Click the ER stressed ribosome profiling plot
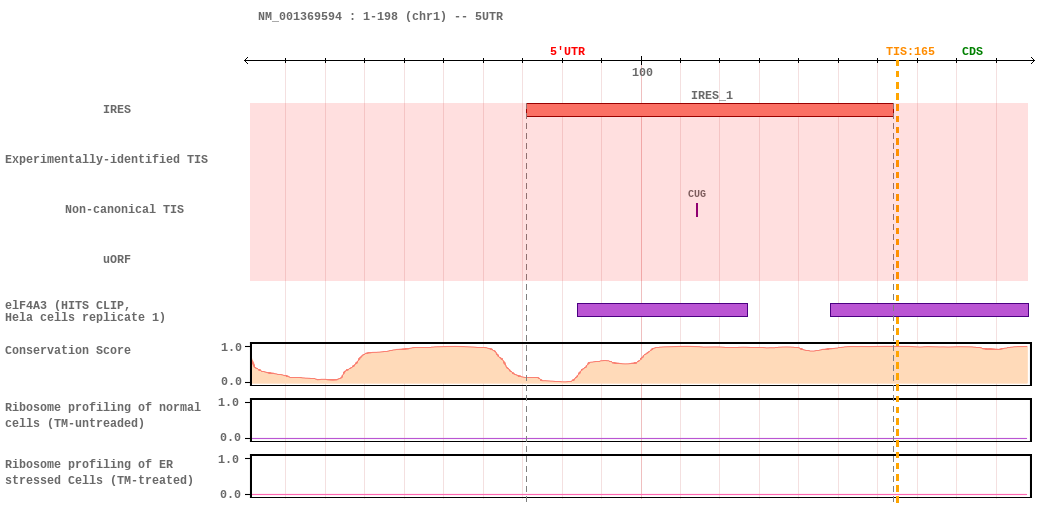The width and height of the screenshot is (1050, 508). 640,476
